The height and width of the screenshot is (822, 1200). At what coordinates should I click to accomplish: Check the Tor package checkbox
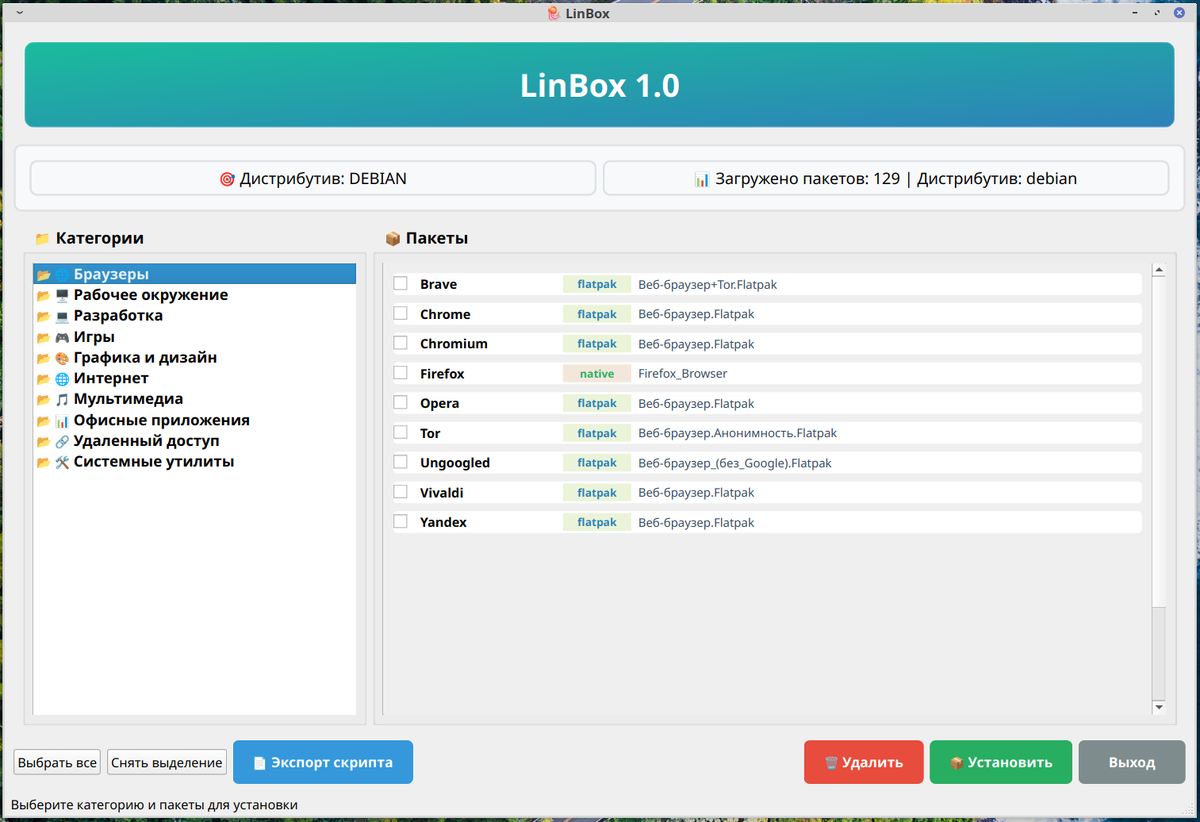coord(400,433)
